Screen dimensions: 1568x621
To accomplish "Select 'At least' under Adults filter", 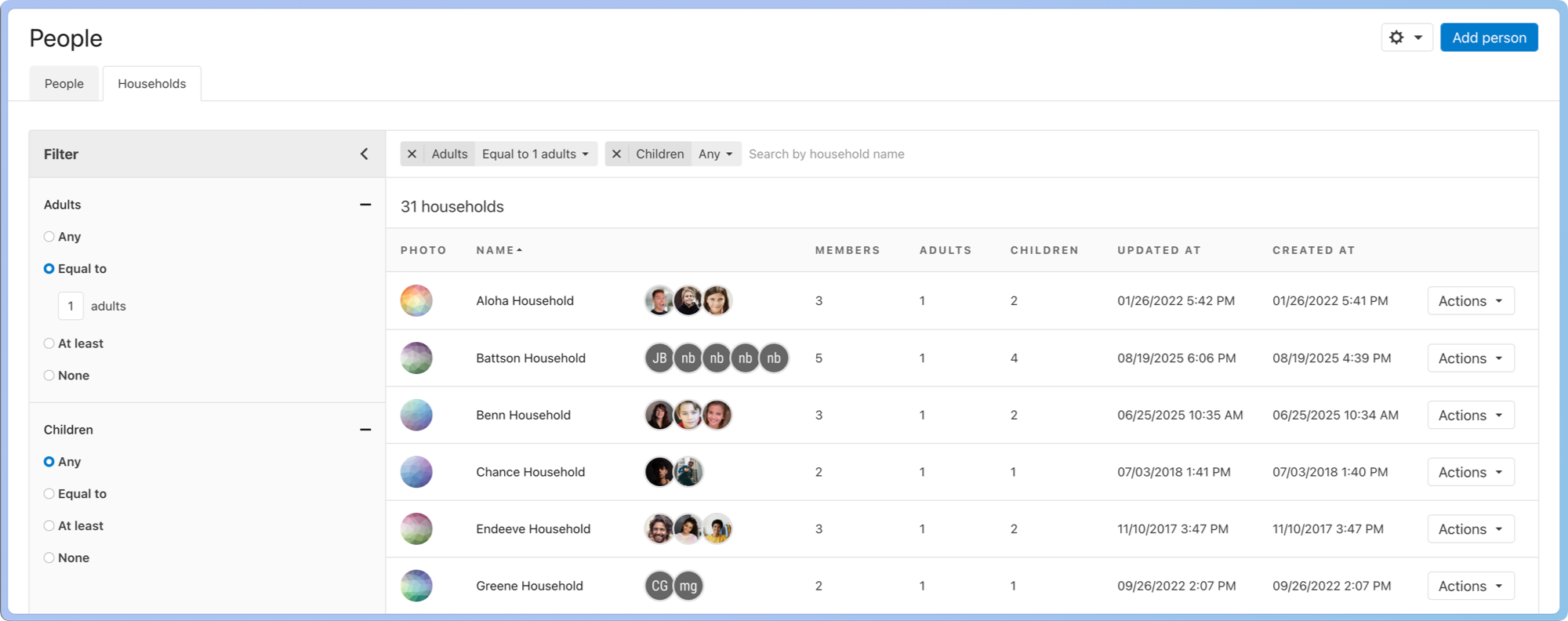I will [49, 343].
